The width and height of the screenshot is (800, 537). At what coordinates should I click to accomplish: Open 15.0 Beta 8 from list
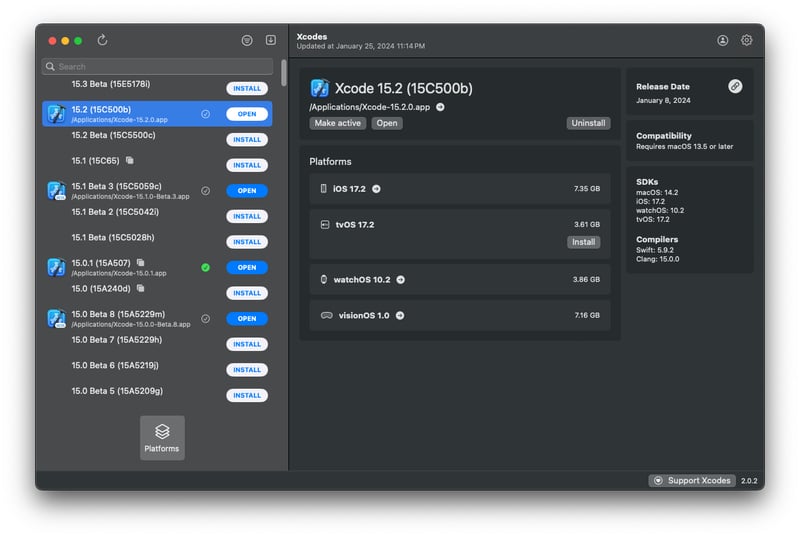pos(247,318)
